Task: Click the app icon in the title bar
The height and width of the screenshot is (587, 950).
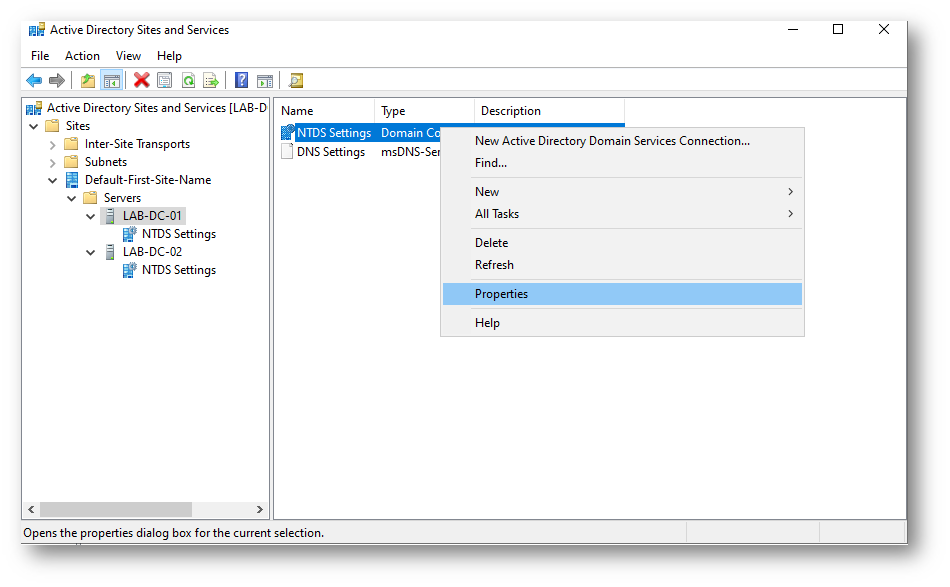Action: click(37, 30)
